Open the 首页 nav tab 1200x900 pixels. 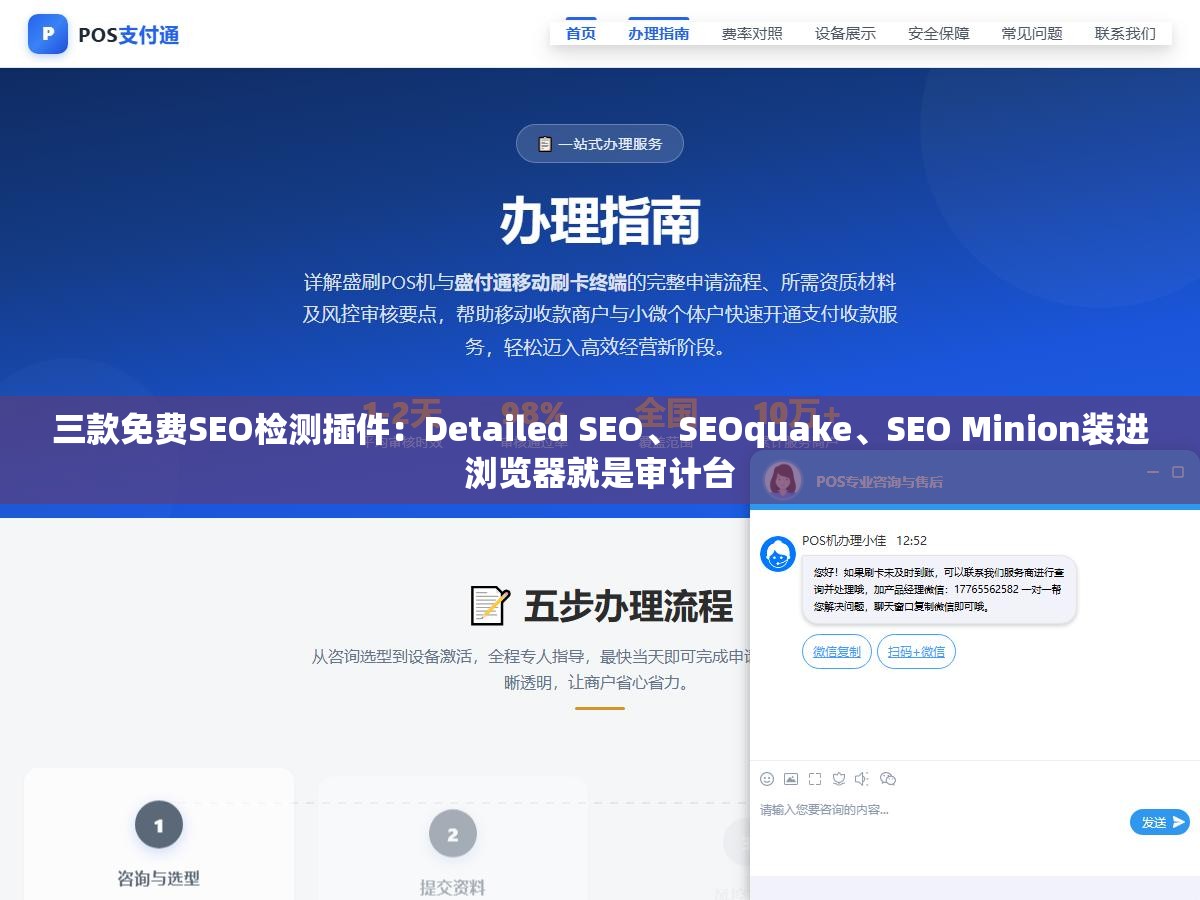pos(581,33)
